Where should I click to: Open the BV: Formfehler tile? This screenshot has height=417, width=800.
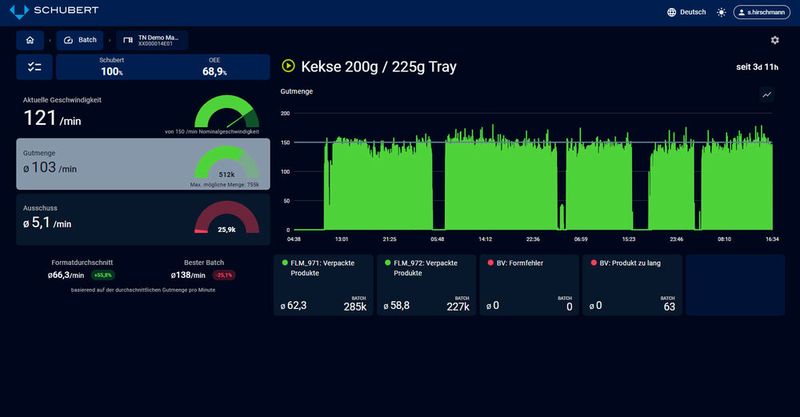(x=530, y=285)
